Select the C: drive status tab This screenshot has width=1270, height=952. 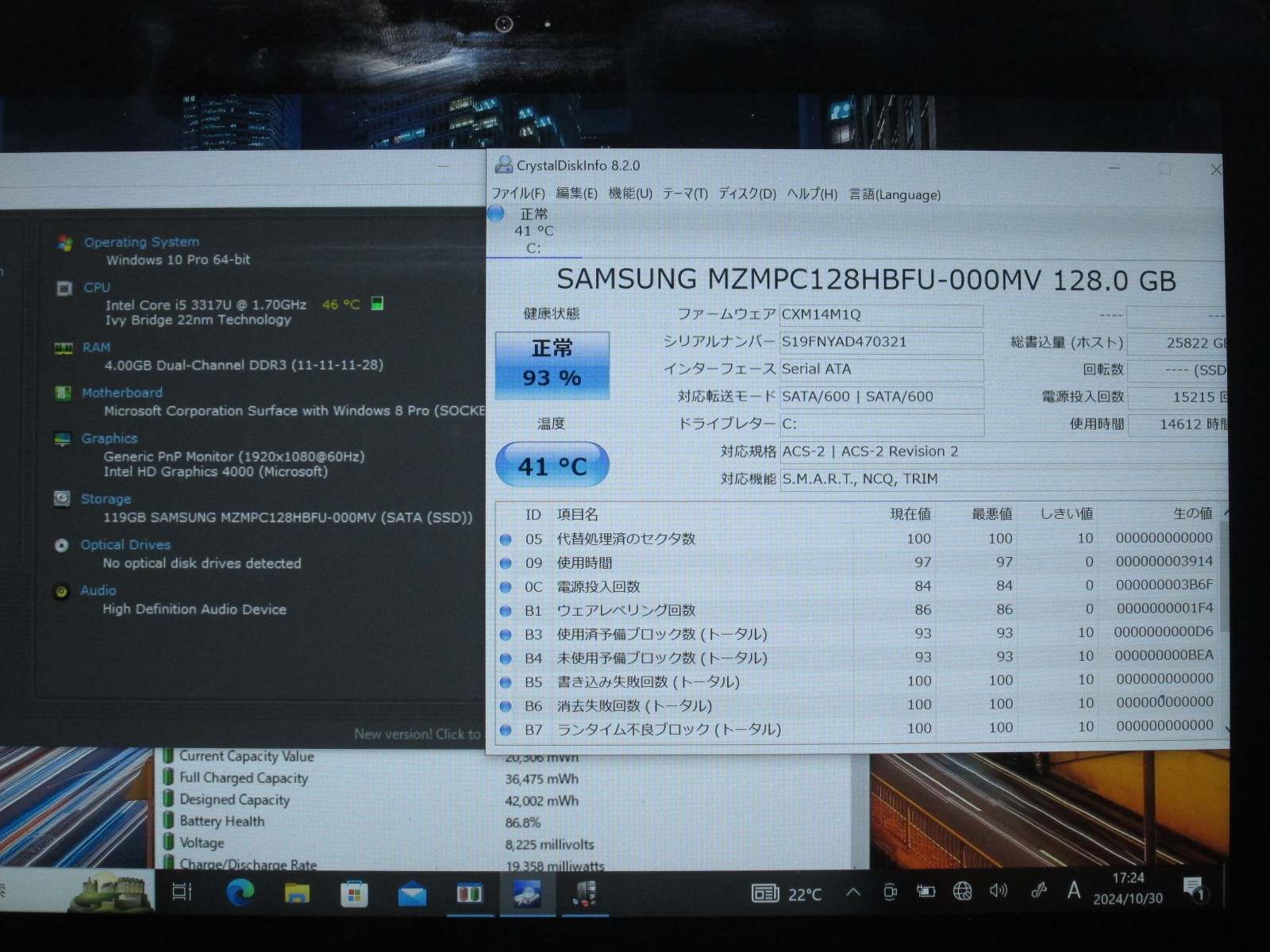coord(533,231)
